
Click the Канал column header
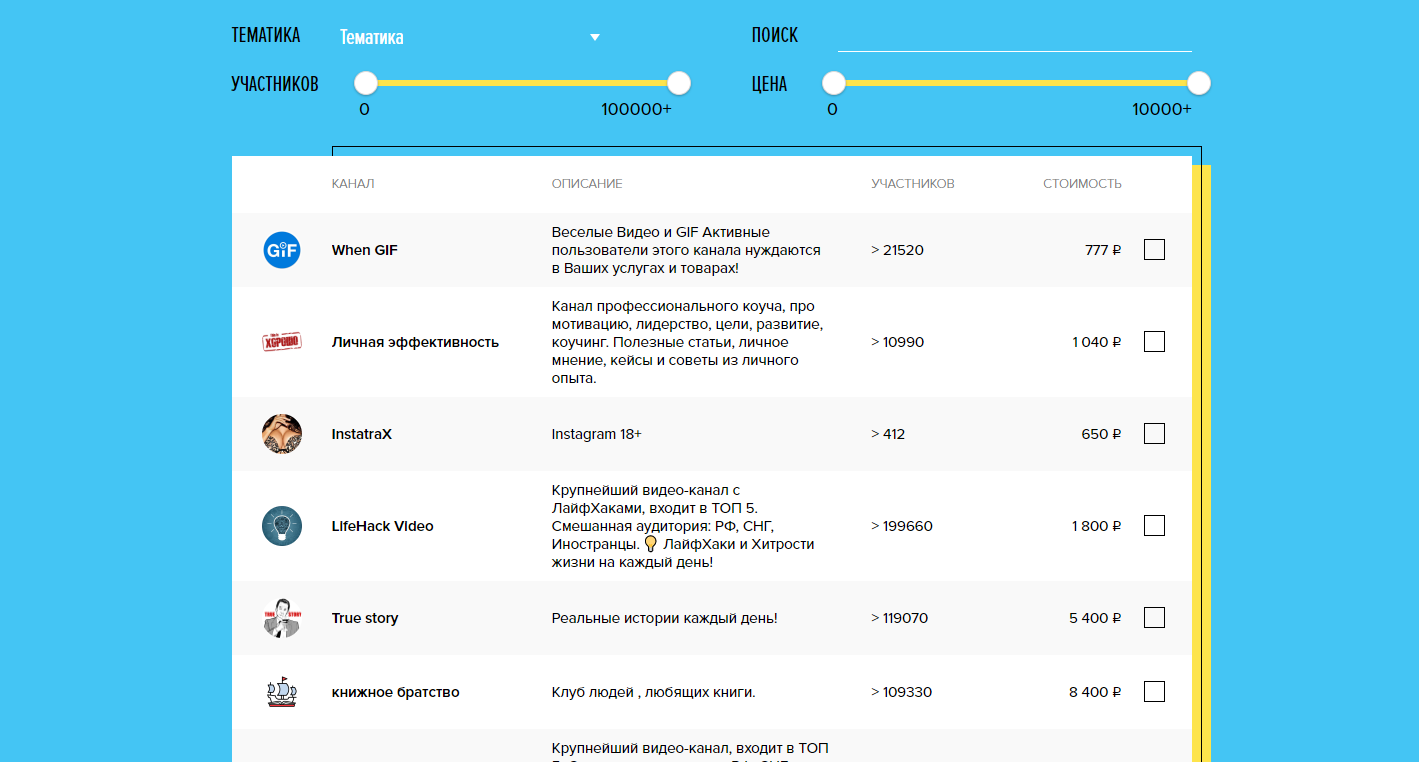353,184
